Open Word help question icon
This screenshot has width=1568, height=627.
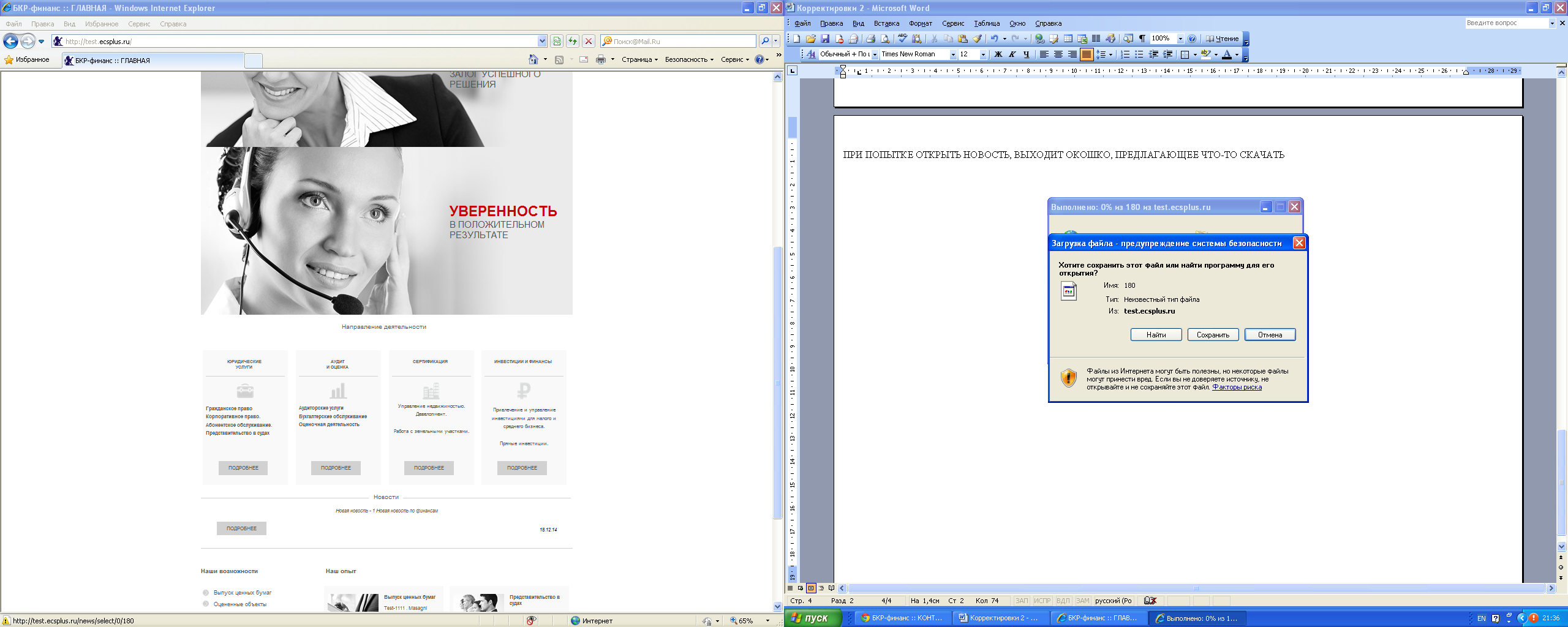tap(1192, 39)
